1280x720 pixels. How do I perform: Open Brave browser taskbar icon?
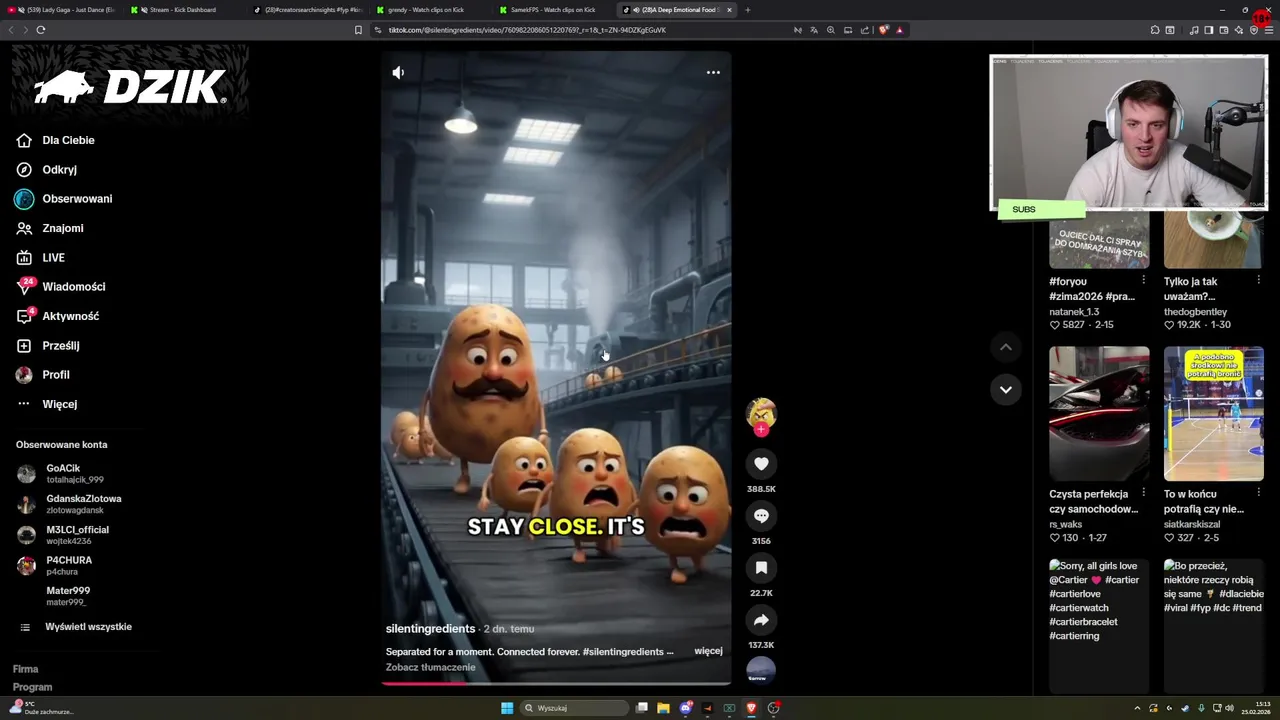coord(751,708)
